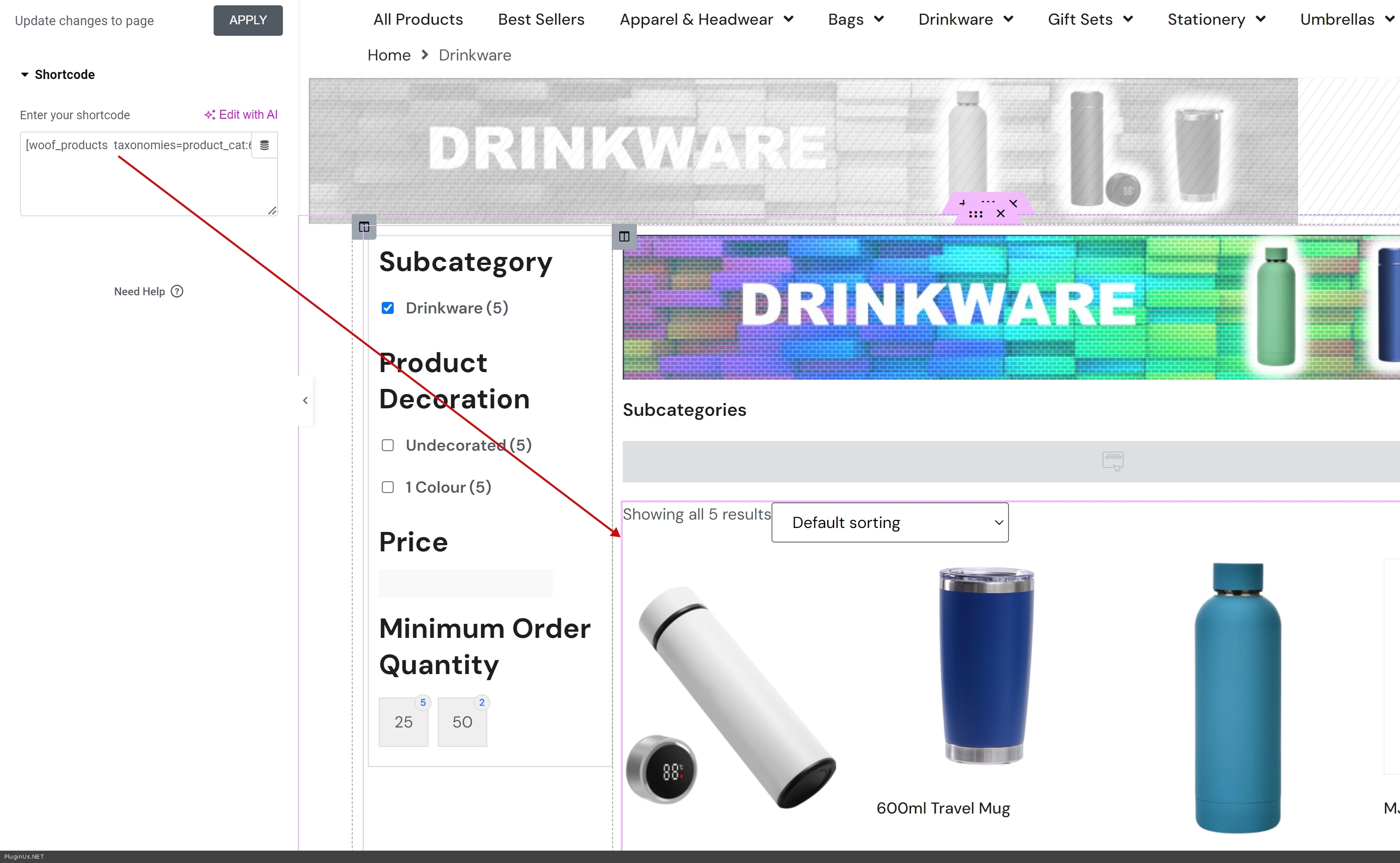Image resolution: width=1400 pixels, height=863 pixels.
Task: Click the section drag handle dots
Action: (975, 214)
